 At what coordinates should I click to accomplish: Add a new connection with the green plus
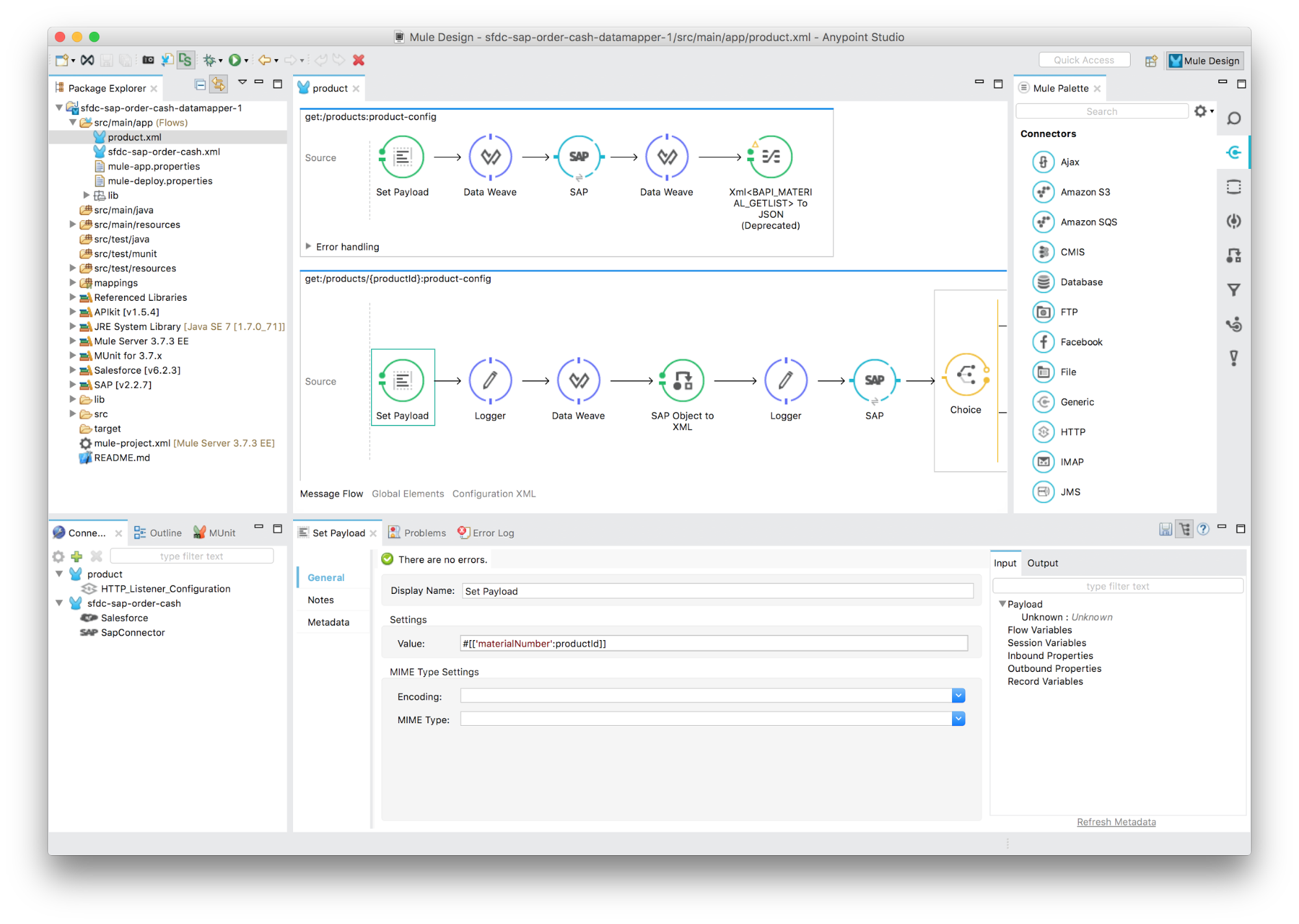[77, 556]
